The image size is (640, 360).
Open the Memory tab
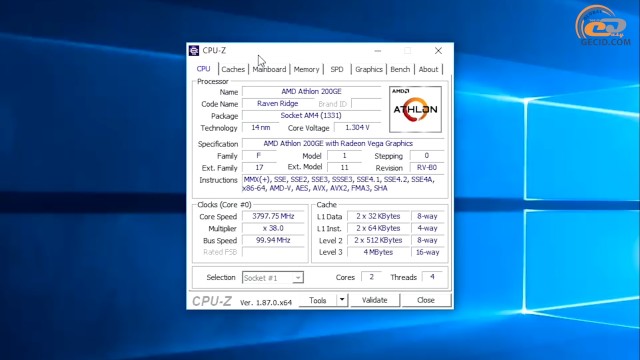pos(306,69)
